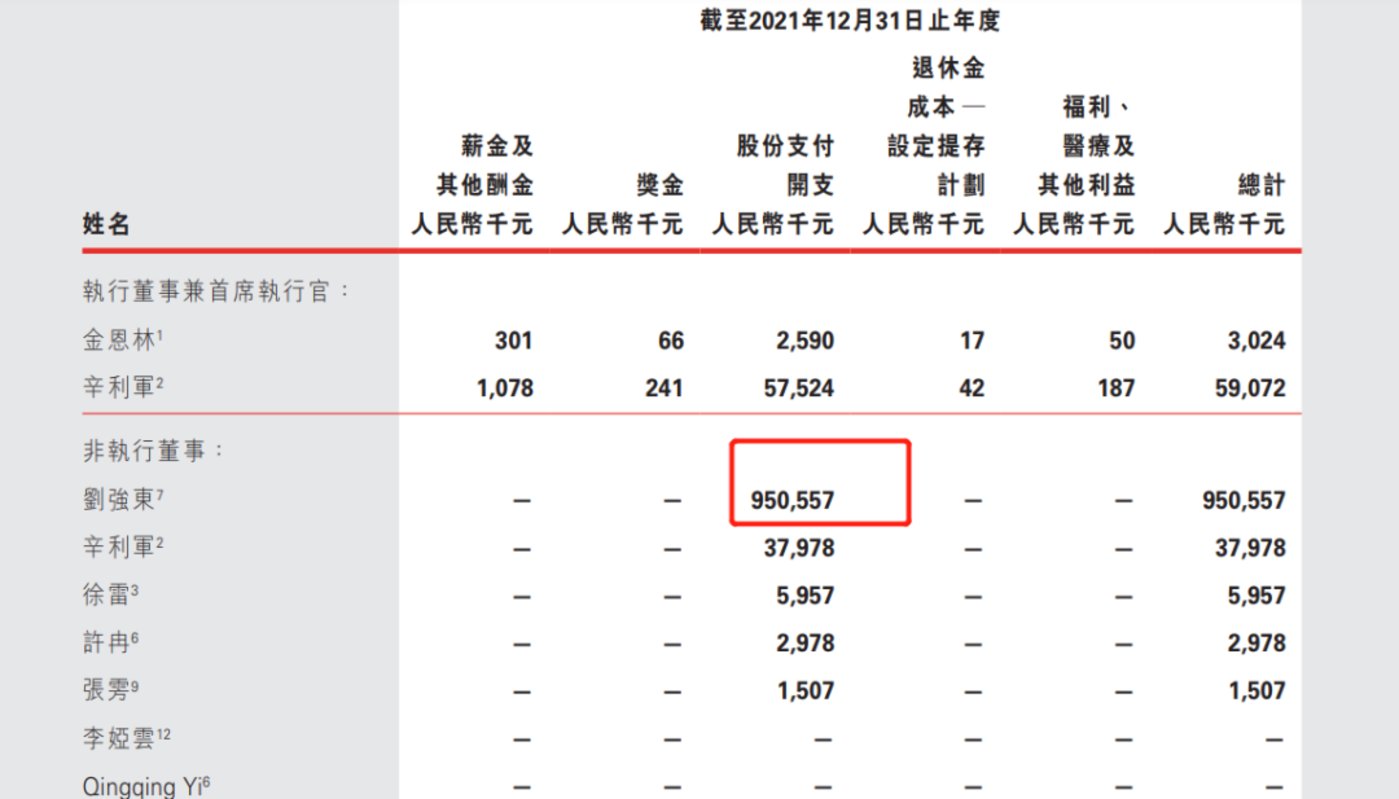Click 5,957 in the 總計 column

click(1257, 596)
